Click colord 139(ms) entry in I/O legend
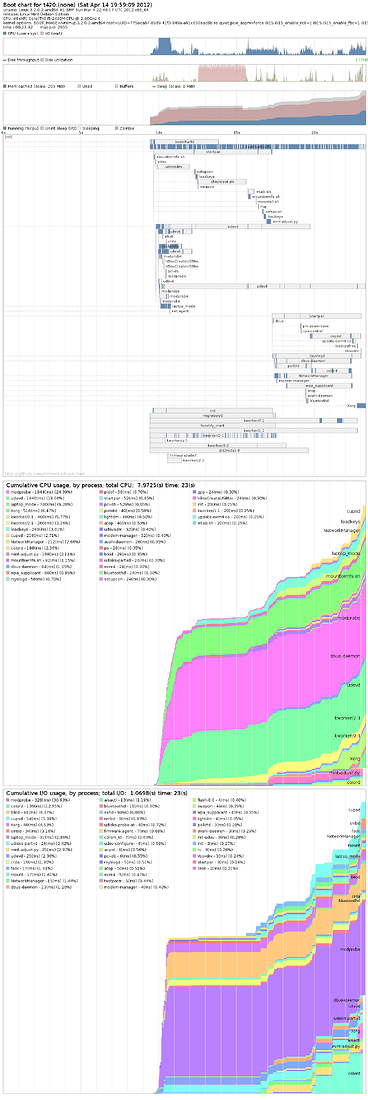Viewport: 368px width, 1100px height. click(x=35, y=807)
